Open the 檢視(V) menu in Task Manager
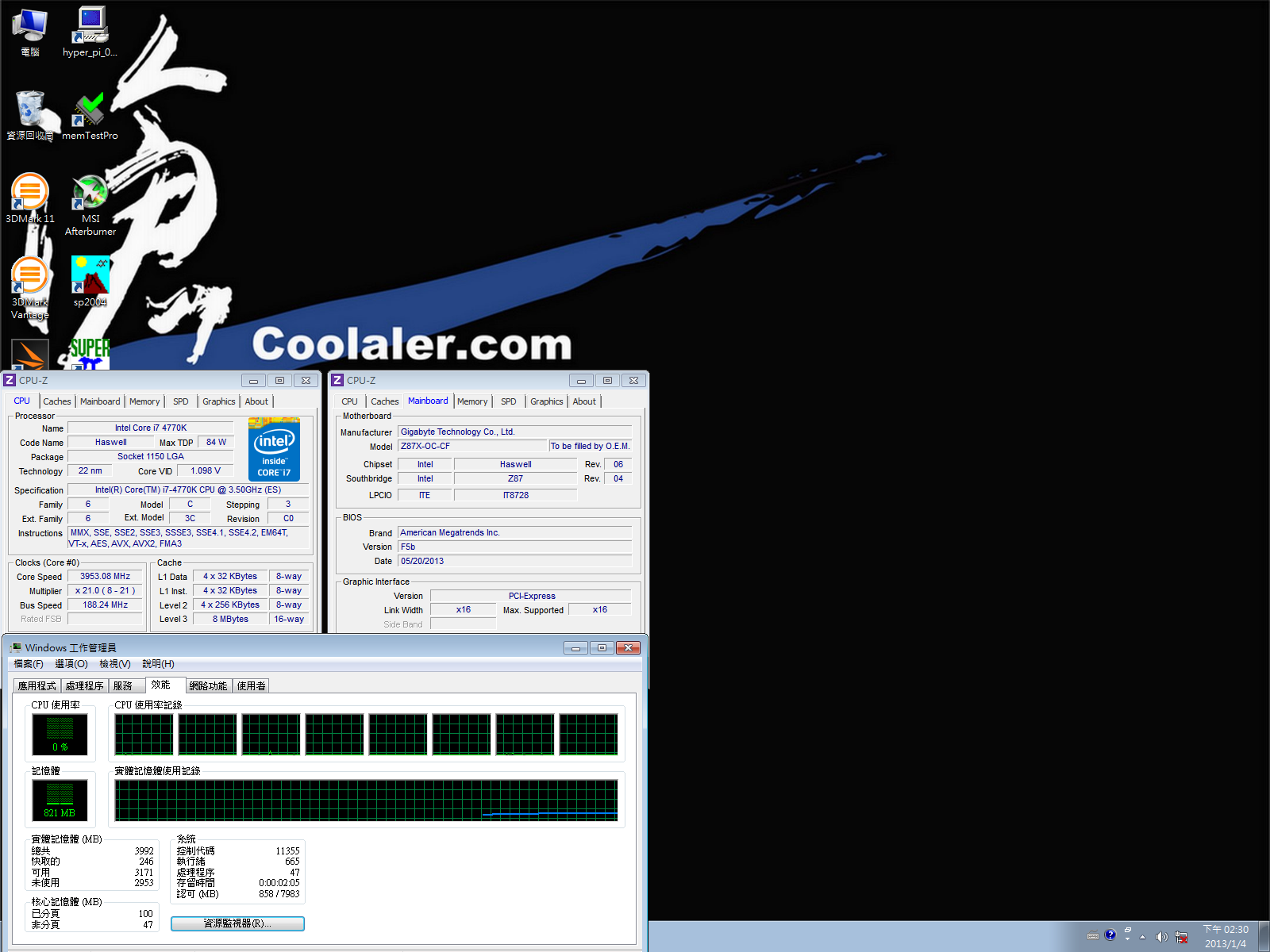Viewport: 1270px width, 952px height. (x=115, y=664)
